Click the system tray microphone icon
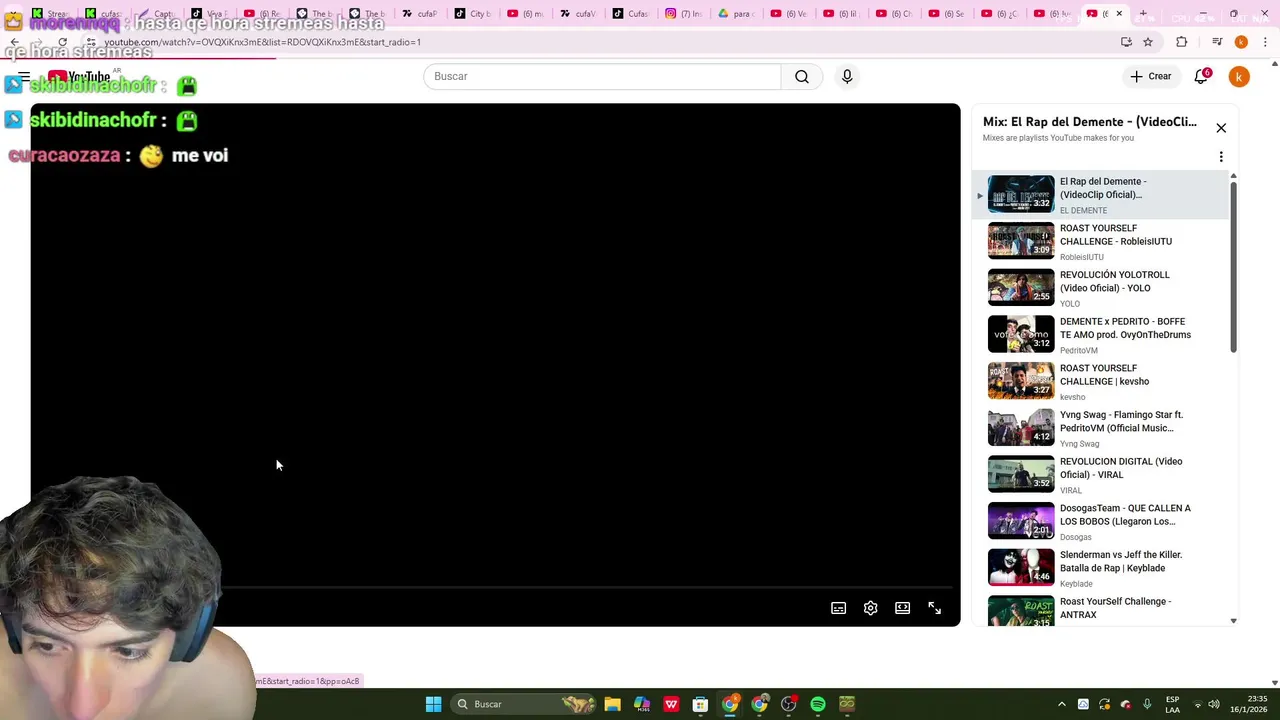The width and height of the screenshot is (1280, 720). pyautogui.click(x=1147, y=704)
